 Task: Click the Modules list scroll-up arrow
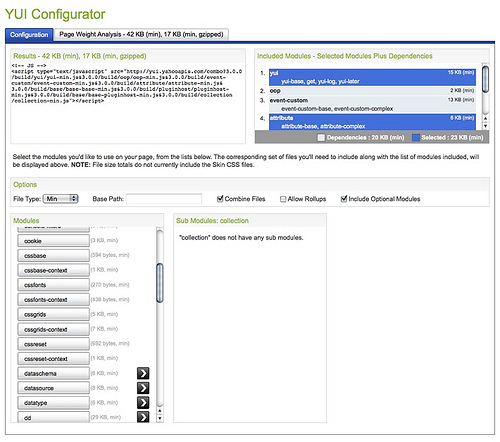click(x=160, y=411)
